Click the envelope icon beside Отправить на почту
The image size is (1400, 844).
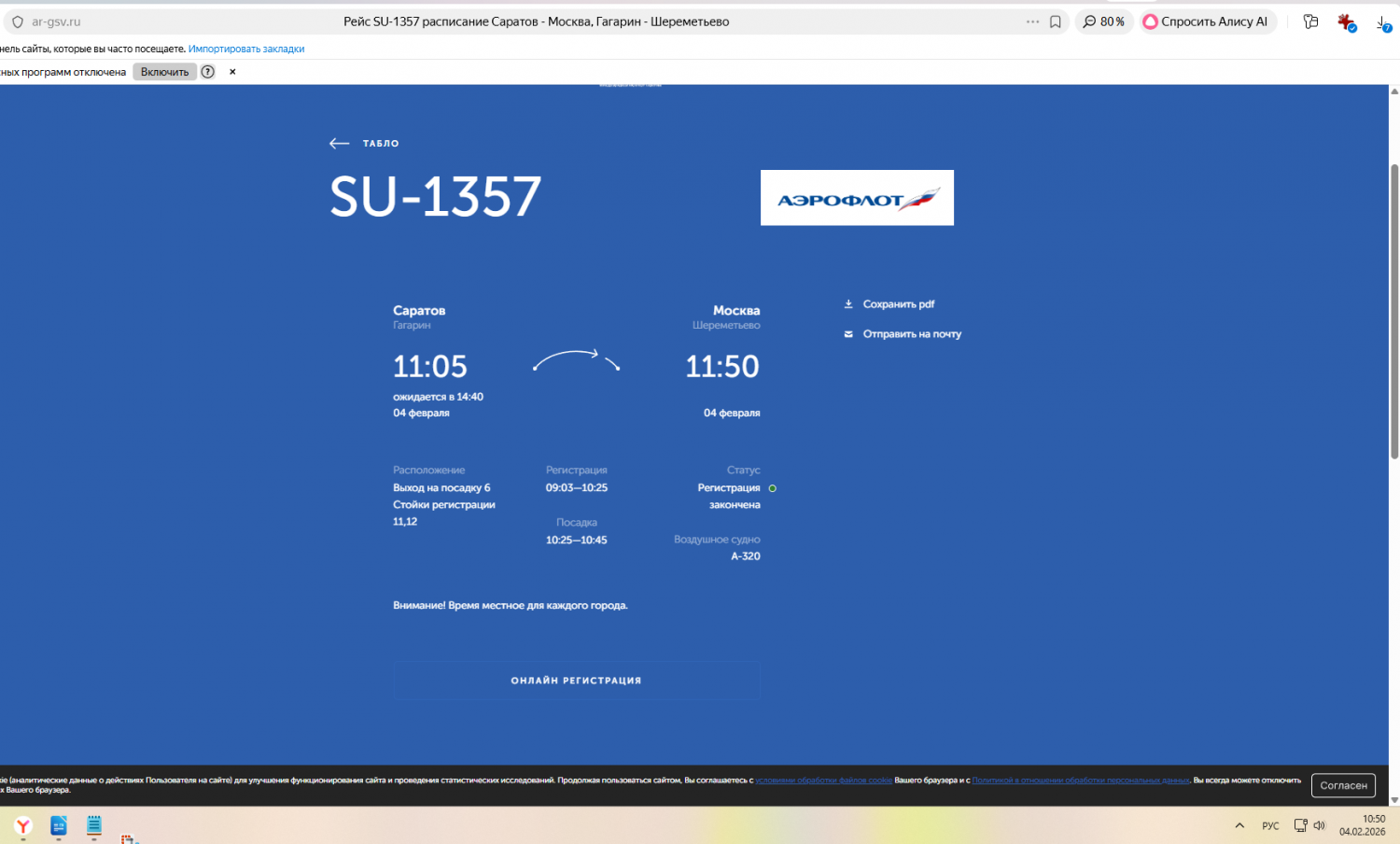tap(848, 334)
